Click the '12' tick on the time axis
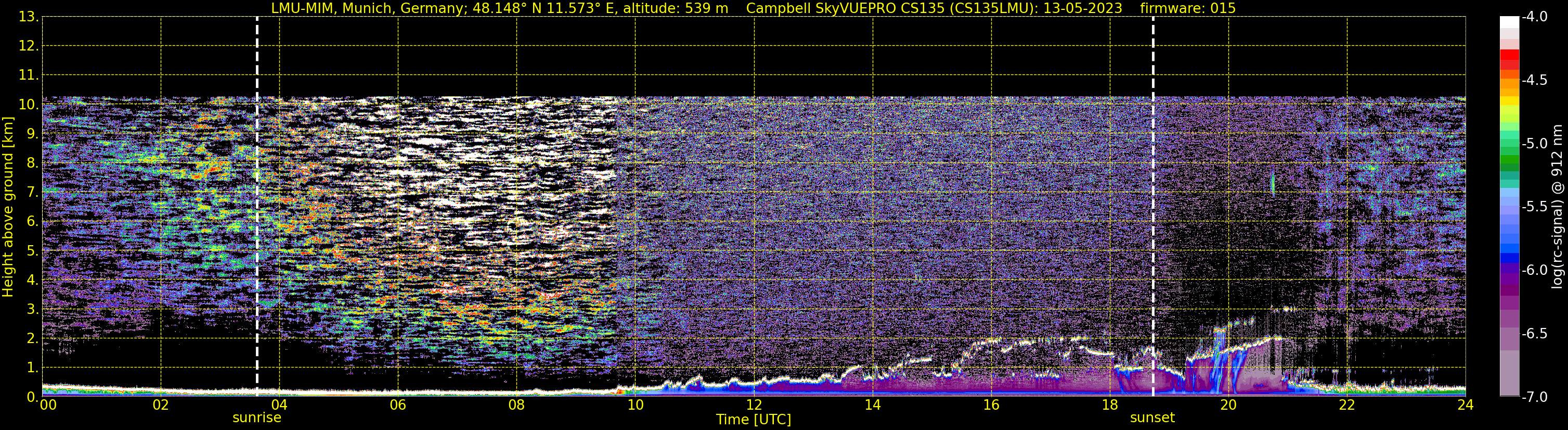The image size is (1568, 430). pos(754,405)
